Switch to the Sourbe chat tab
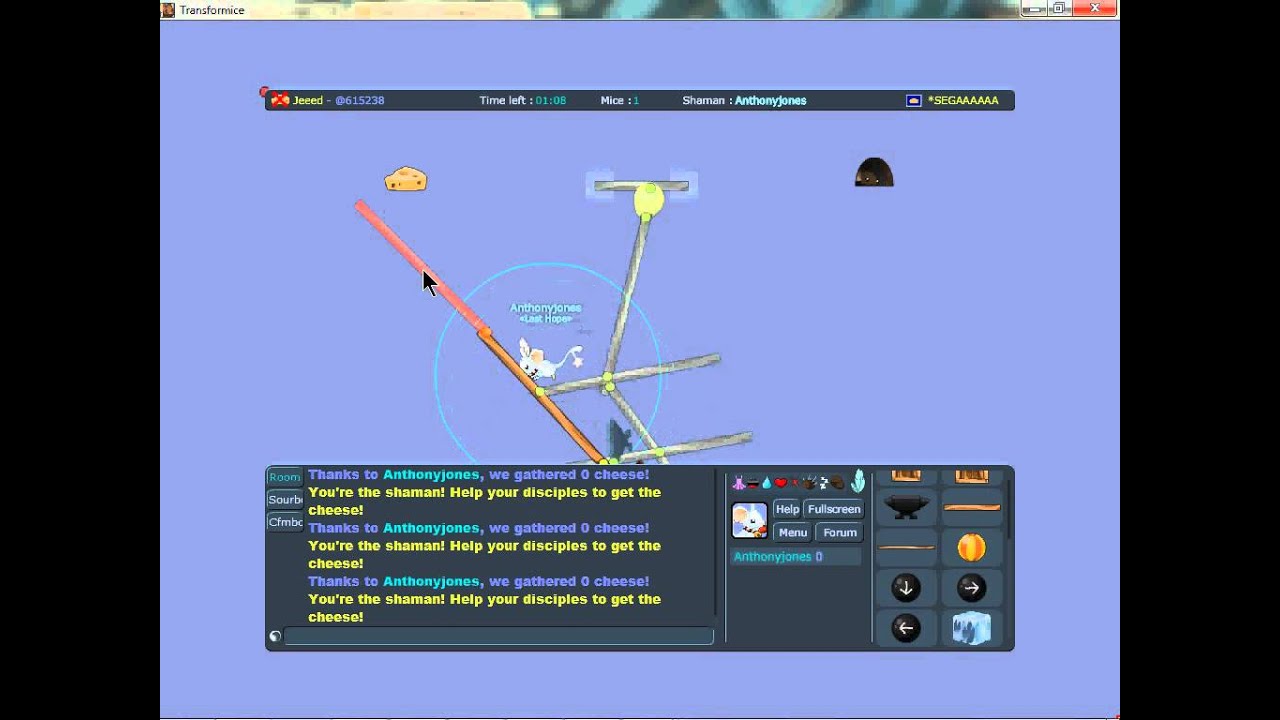Image resolution: width=1280 pixels, height=720 pixels. click(x=285, y=500)
